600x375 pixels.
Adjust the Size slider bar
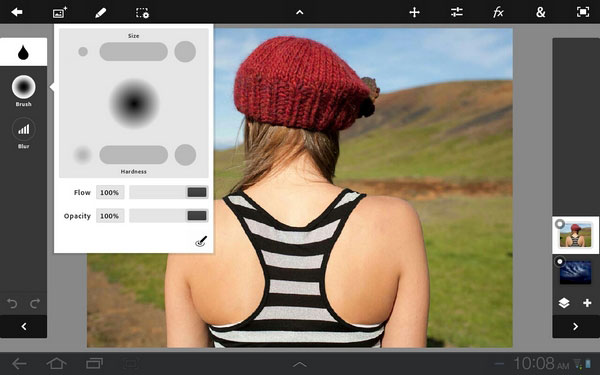point(134,52)
